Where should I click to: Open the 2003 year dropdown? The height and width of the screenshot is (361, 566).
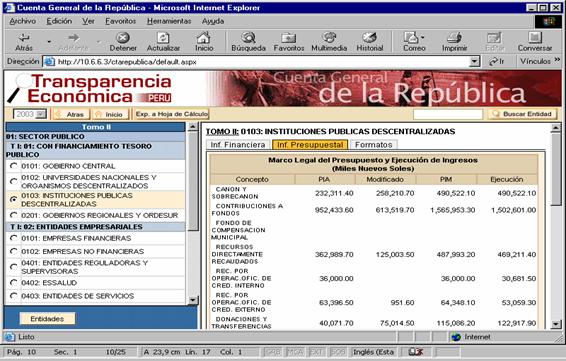[30, 114]
